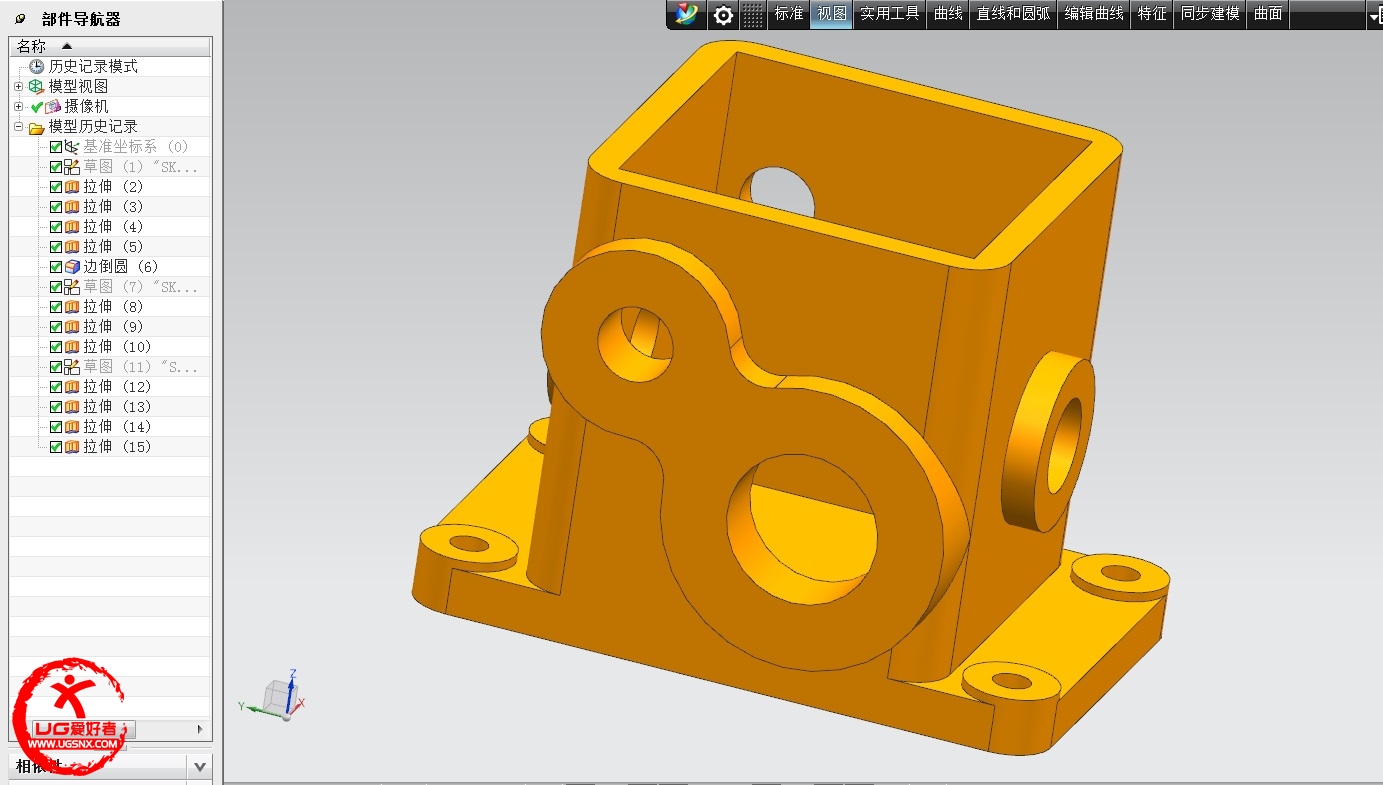Expand the 摄像机 tree node

pos(18,106)
